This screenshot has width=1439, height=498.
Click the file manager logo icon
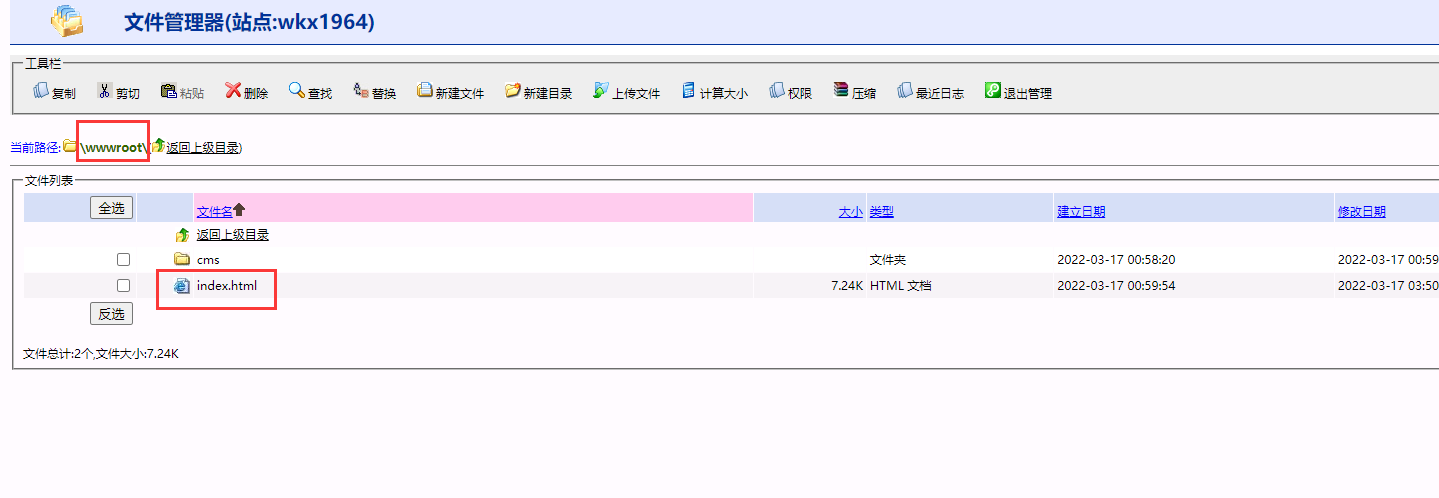pyautogui.click(x=68, y=20)
